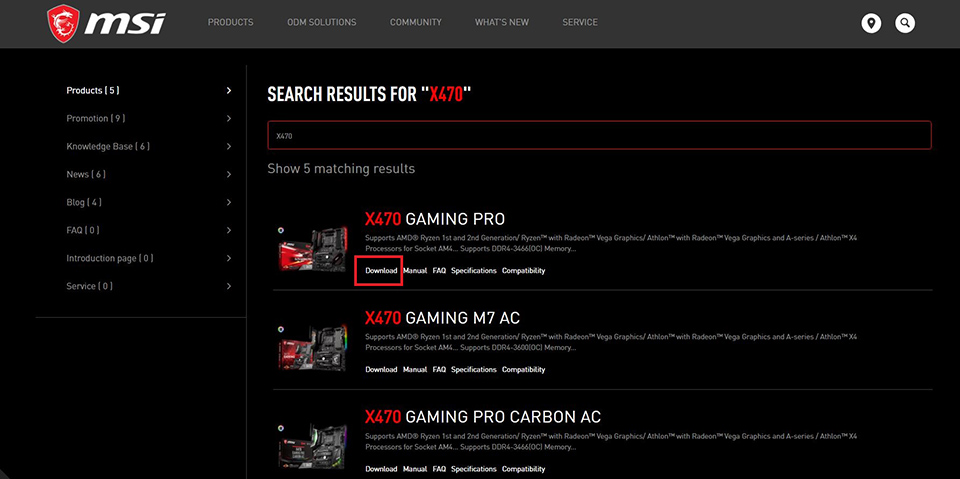Select Knowledge Base (6) filter
Image resolution: width=960 pixels, height=479 pixels.
(108, 146)
